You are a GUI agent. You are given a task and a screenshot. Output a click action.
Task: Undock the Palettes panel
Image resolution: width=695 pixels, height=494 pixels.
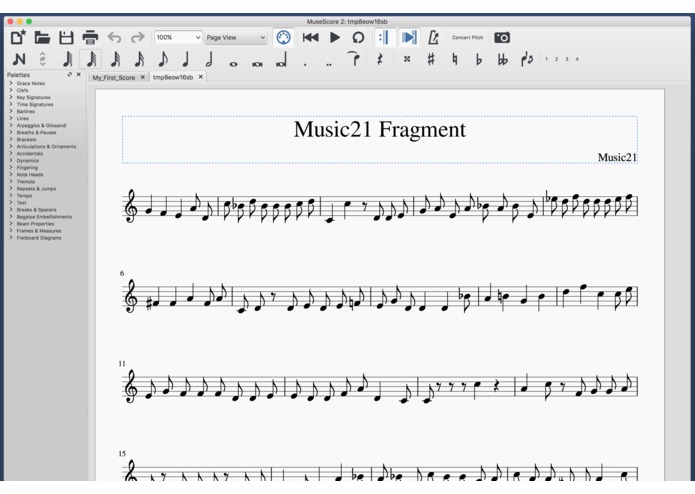(x=70, y=74)
